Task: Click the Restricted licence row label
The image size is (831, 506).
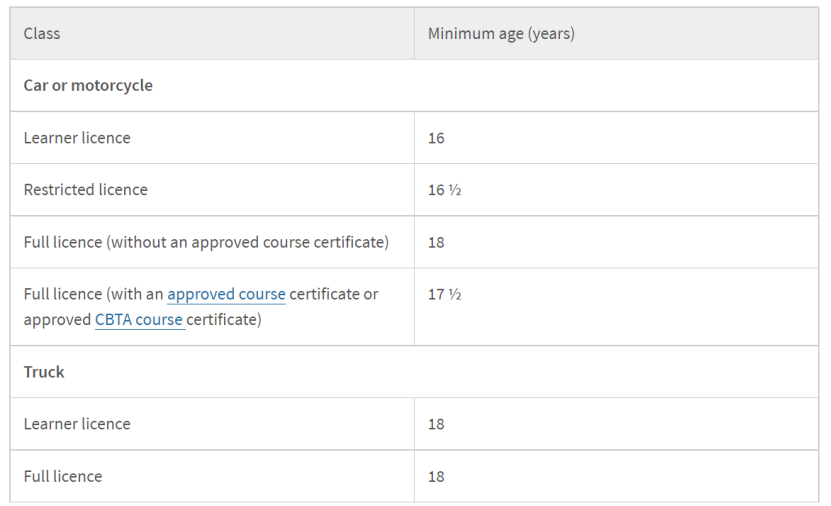Action: pos(86,190)
